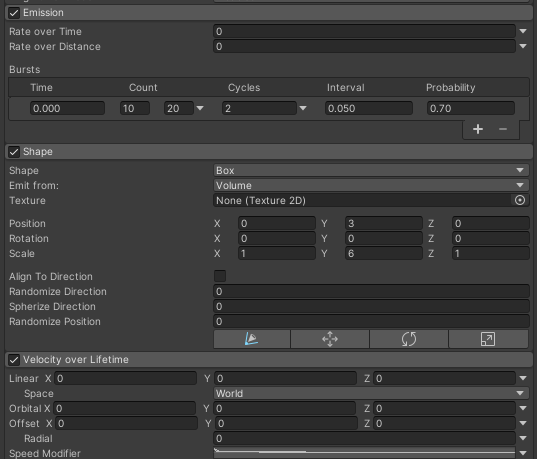Select the shape move gizmo tool icon
The image size is (537, 459).
pyautogui.click(x=330, y=339)
